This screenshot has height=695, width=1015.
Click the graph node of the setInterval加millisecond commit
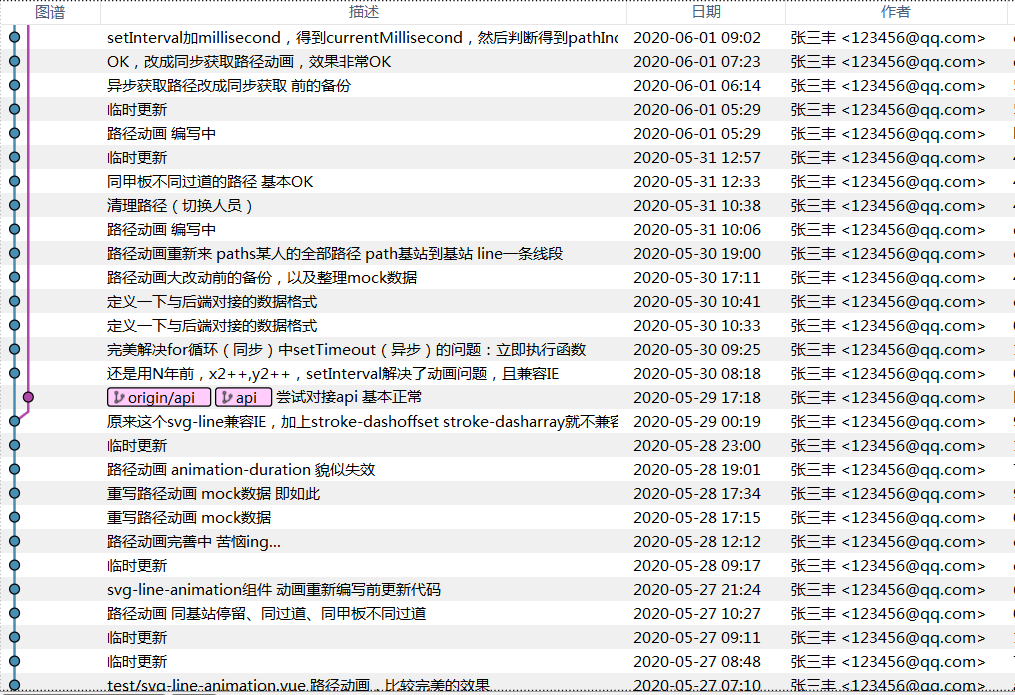coord(14,37)
